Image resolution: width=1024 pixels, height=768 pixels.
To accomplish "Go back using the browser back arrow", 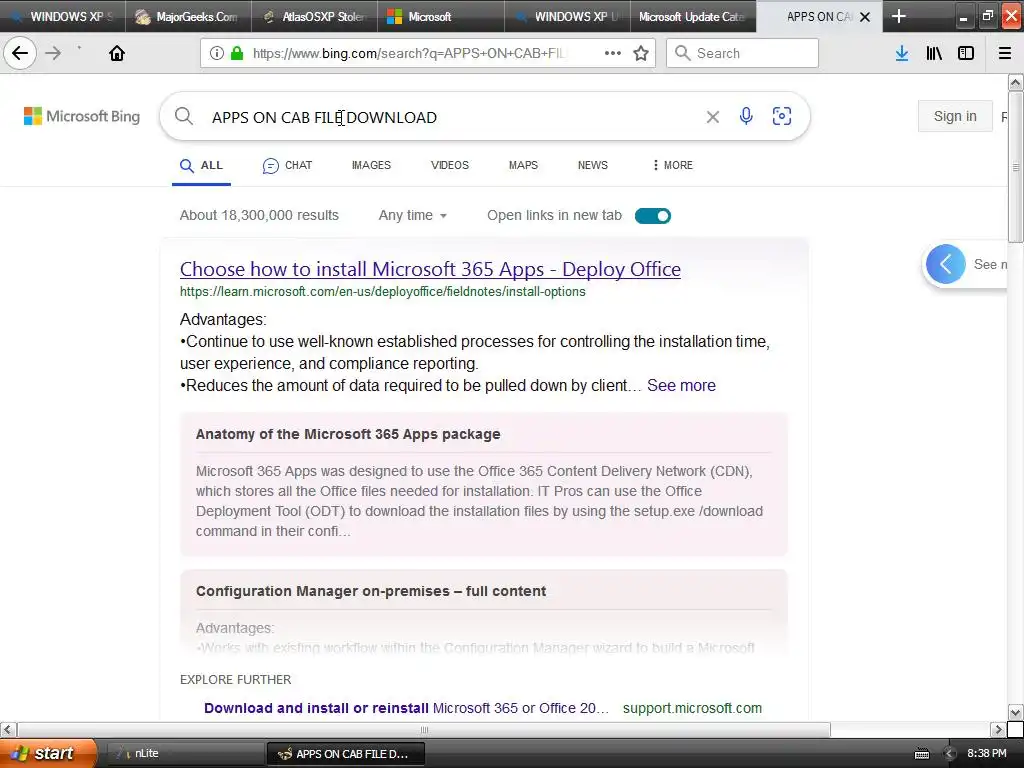I will pos(20,53).
